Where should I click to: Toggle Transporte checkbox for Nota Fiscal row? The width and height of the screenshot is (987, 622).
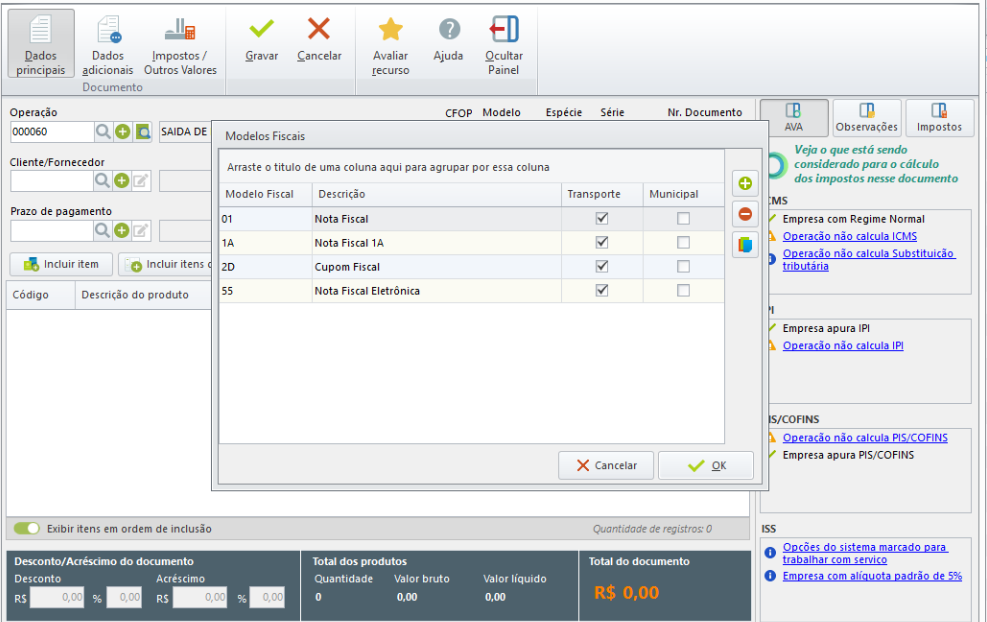[602, 218]
